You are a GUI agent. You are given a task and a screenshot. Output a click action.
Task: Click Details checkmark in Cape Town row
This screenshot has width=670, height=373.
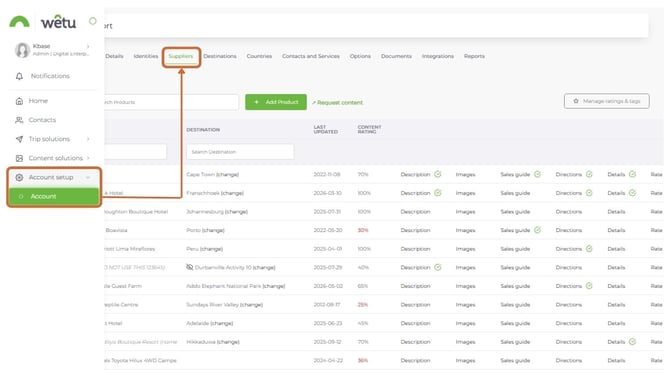pos(632,174)
